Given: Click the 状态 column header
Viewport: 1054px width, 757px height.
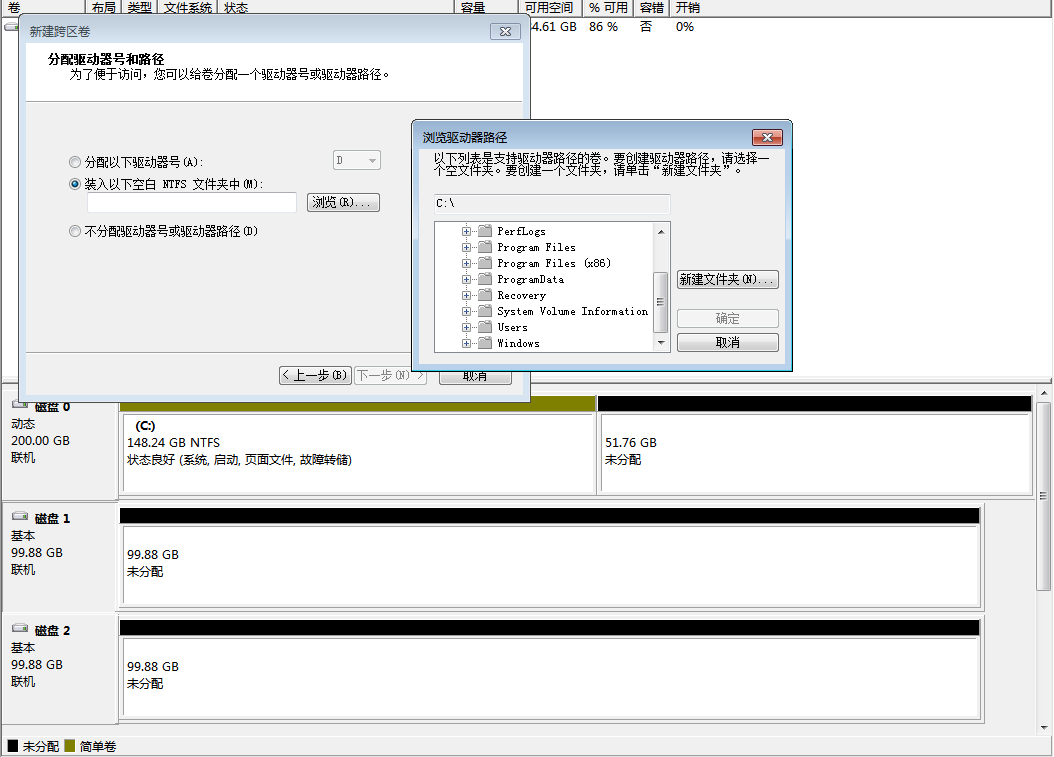Looking at the screenshot, I should click(x=336, y=7).
